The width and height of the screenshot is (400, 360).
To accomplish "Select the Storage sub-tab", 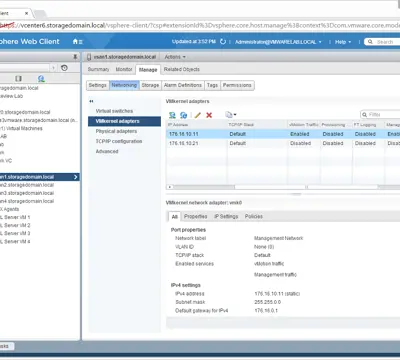I will pos(150,85).
